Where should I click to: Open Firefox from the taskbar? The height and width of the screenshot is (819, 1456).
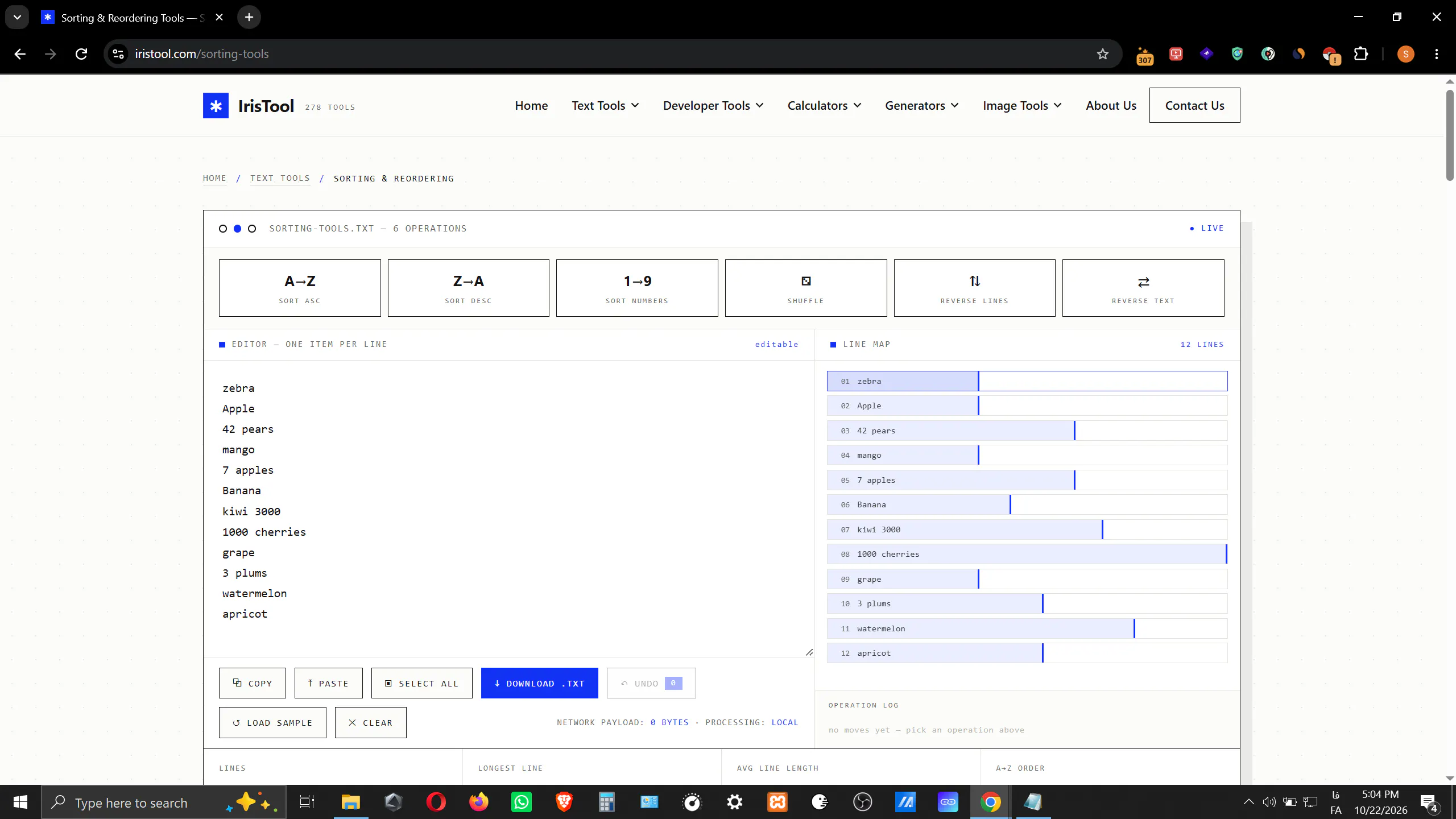478,803
